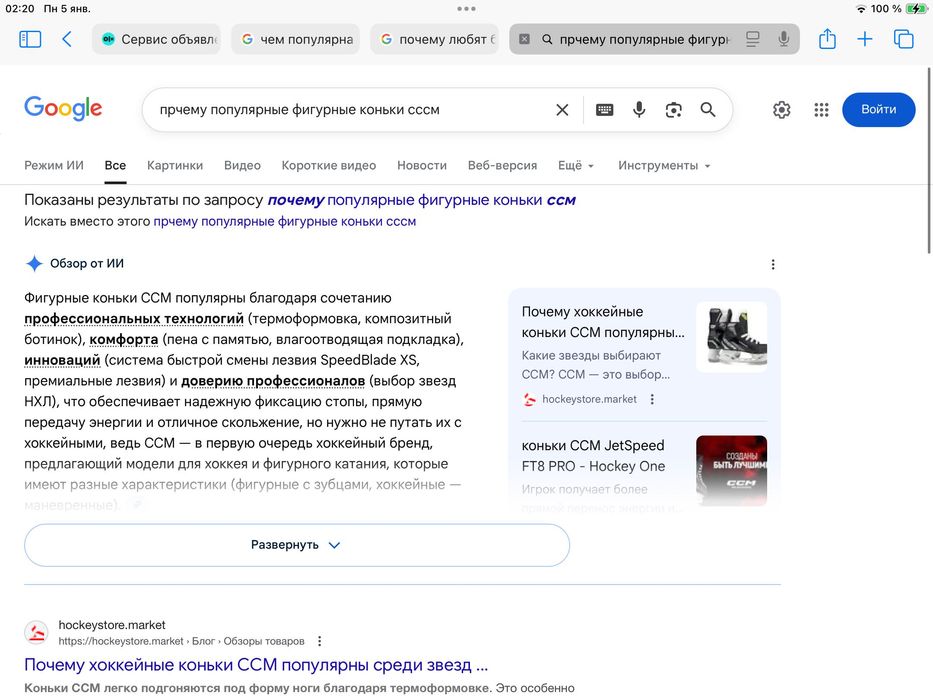
Task: Go back with the Safari back arrow
Action: (x=67, y=39)
